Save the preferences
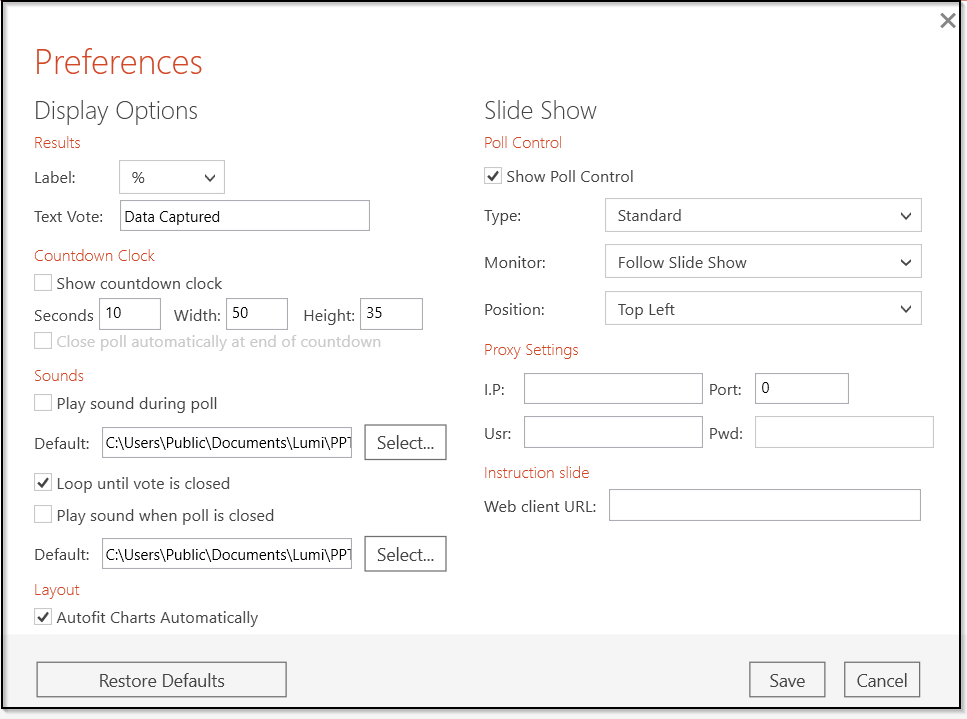This screenshot has width=967, height=719. click(787, 680)
